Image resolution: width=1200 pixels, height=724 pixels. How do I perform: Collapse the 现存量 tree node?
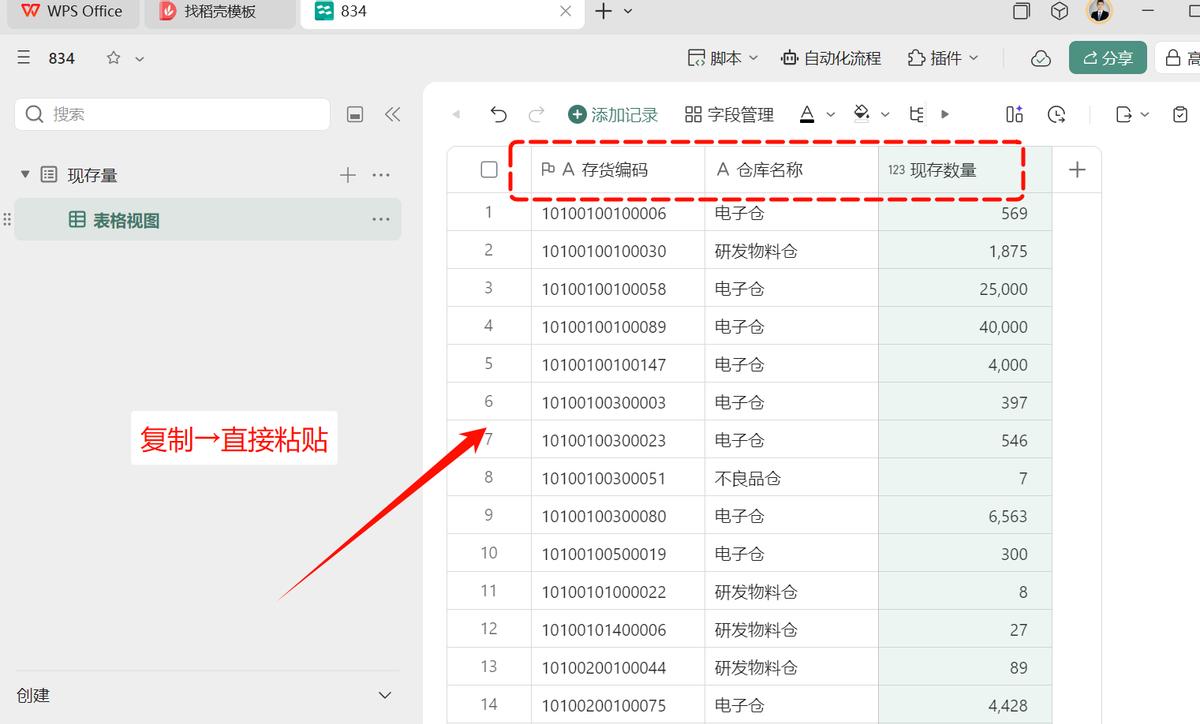25,175
